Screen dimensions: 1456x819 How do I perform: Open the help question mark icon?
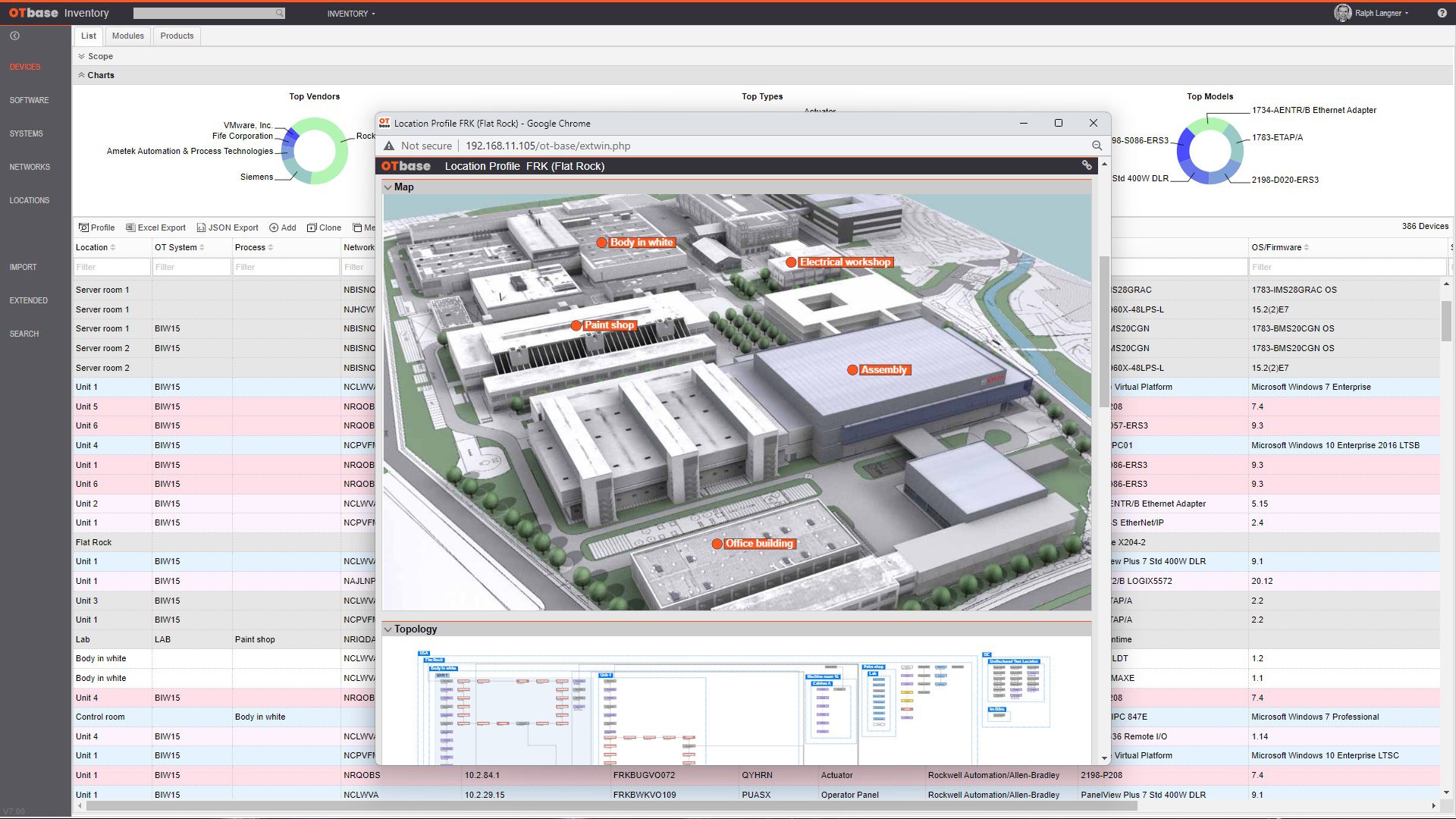pos(1442,13)
